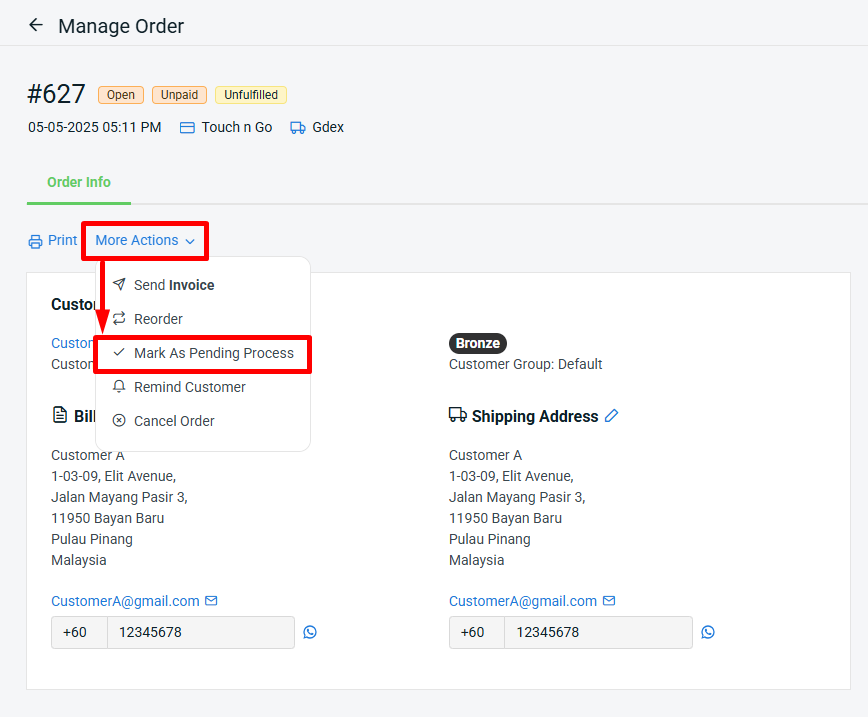
Task: Choose Reorder in the actions menu
Action: [158, 319]
